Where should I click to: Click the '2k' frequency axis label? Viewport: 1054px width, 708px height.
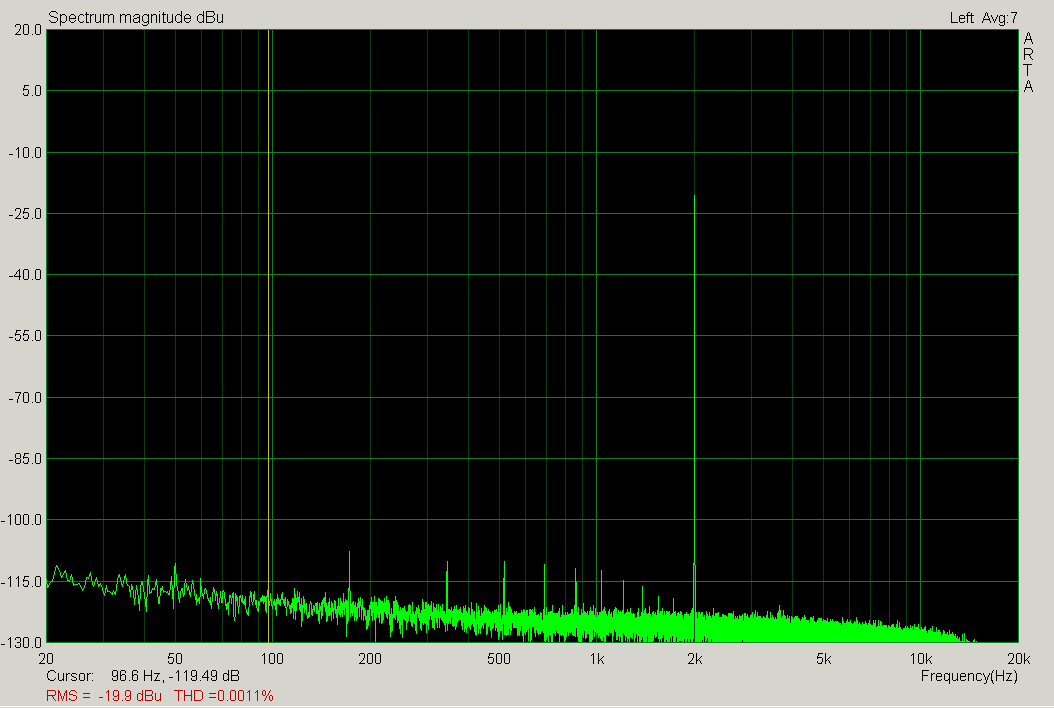click(694, 659)
